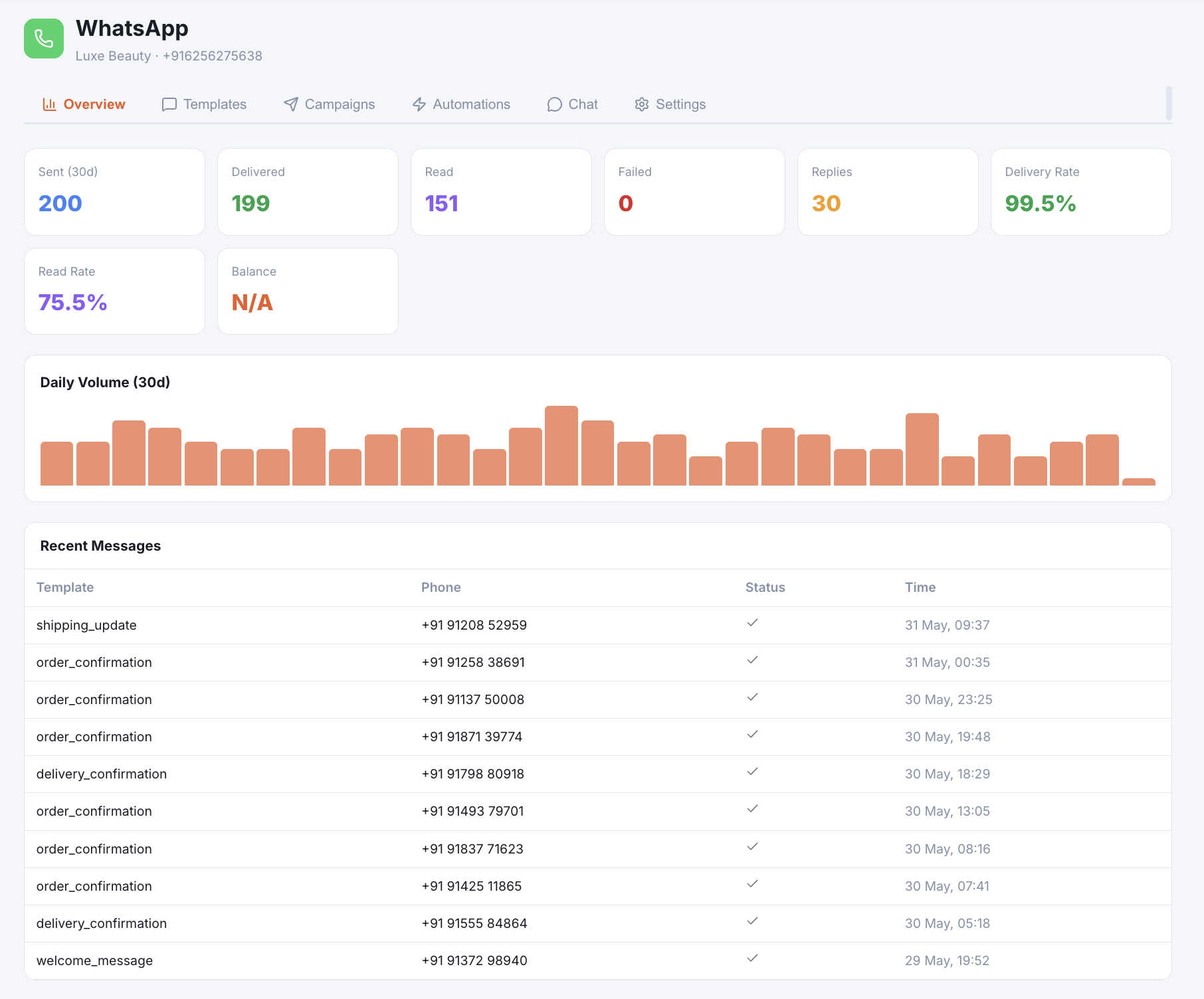The image size is (1204, 999).
Task: Click the shortest last bar in Daily Volume chart
Action: click(x=1138, y=482)
